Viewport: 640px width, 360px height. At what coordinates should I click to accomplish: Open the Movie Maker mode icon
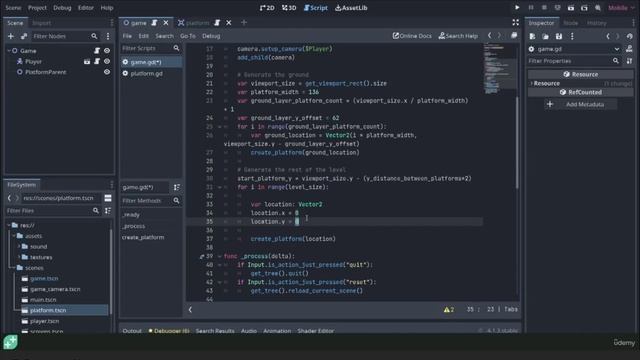[x=598, y=7]
